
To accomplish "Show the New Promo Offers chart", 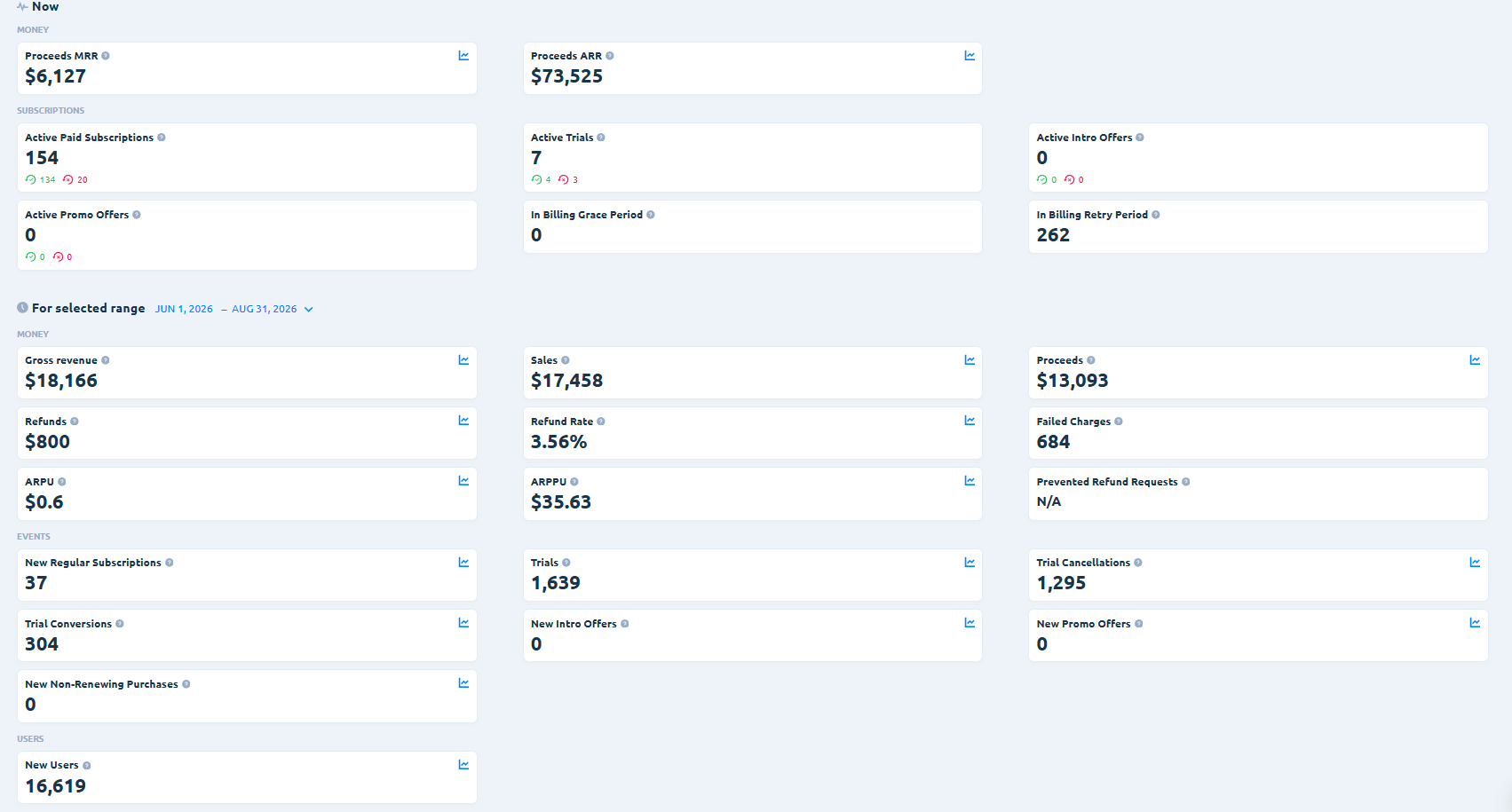I will pyautogui.click(x=1475, y=623).
